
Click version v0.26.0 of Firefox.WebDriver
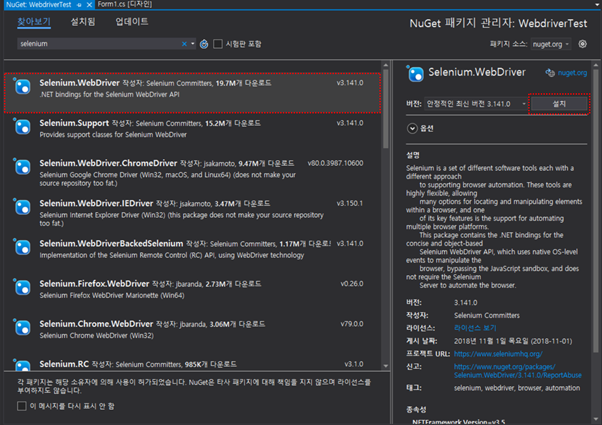(352, 284)
